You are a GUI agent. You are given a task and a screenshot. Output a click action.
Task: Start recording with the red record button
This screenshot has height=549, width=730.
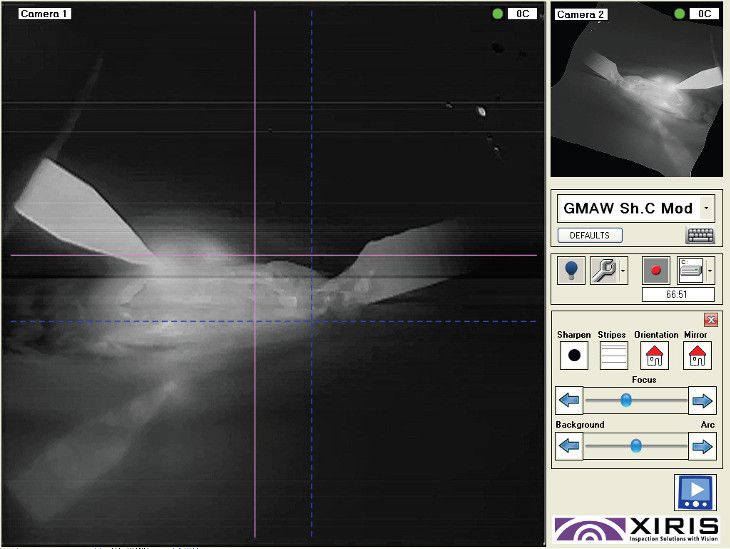pos(657,270)
